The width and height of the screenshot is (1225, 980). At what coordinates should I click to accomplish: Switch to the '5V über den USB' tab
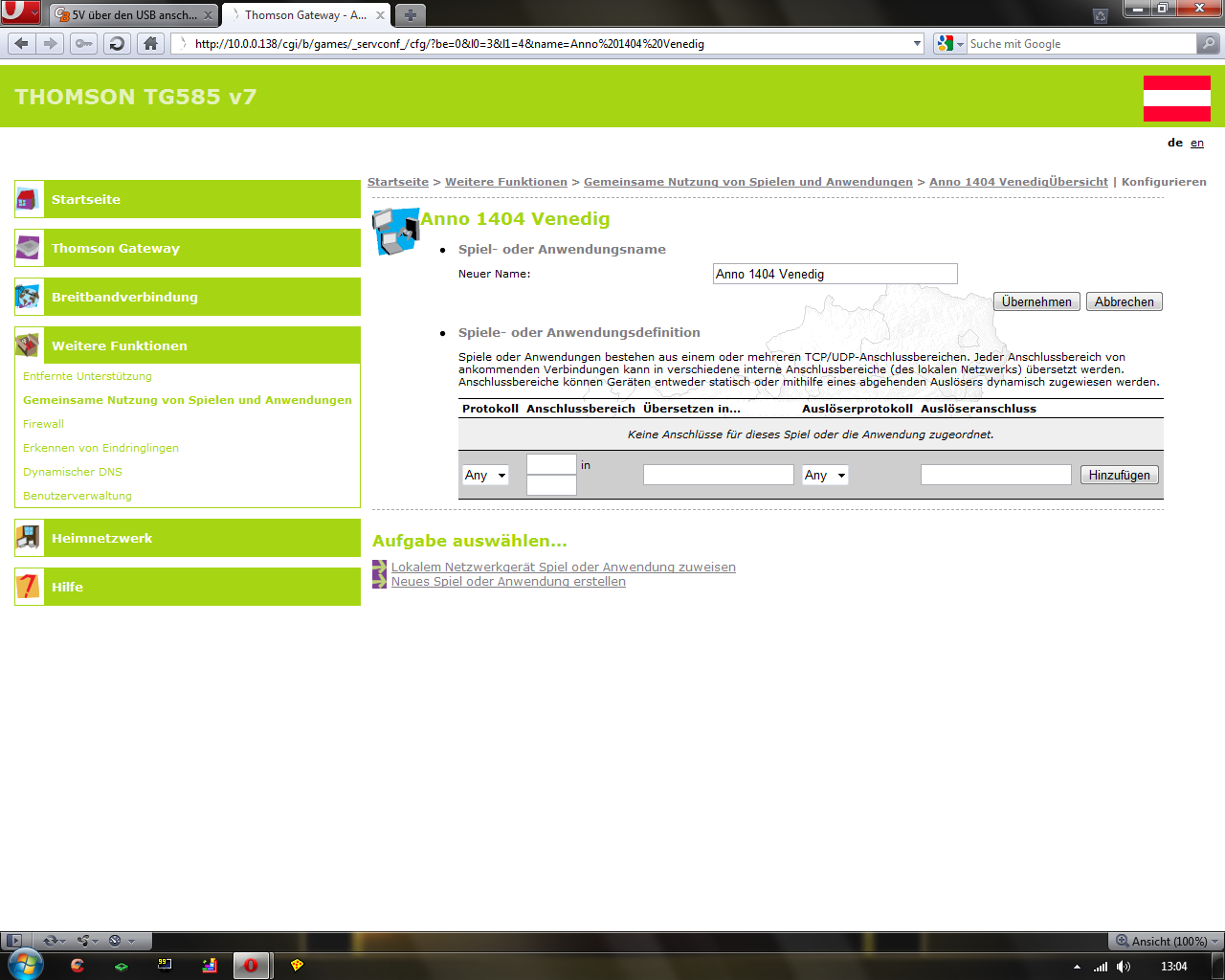pos(133,15)
